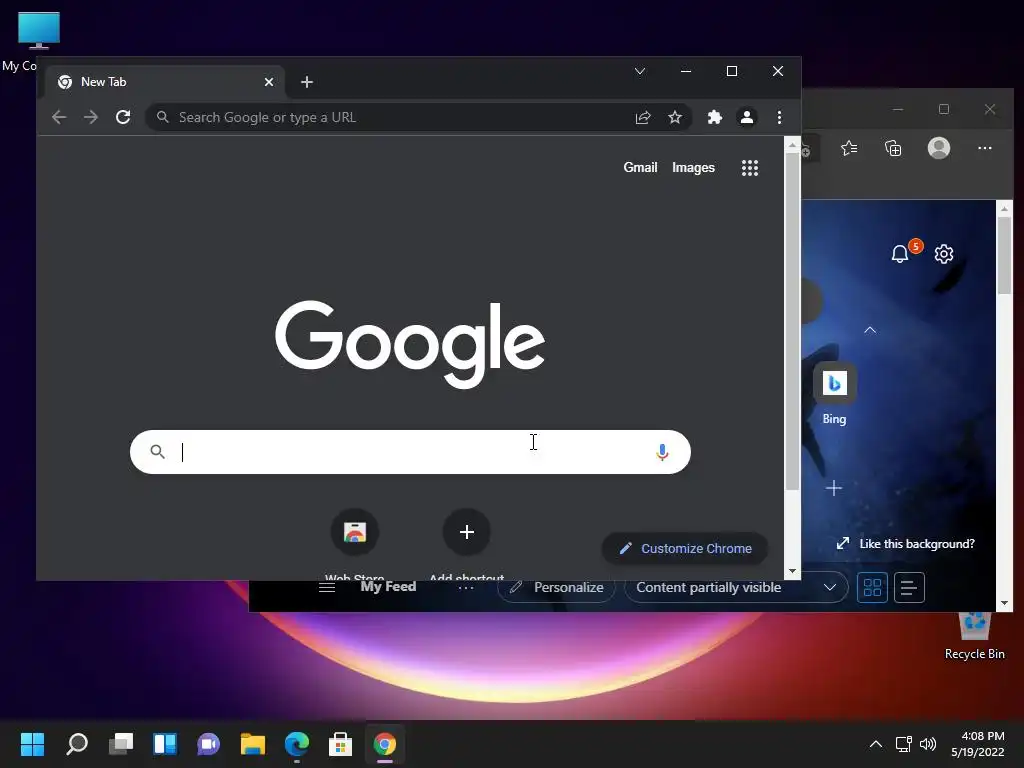The height and width of the screenshot is (768, 1024).
Task: Bookmark this tab with star icon
Action: point(675,118)
